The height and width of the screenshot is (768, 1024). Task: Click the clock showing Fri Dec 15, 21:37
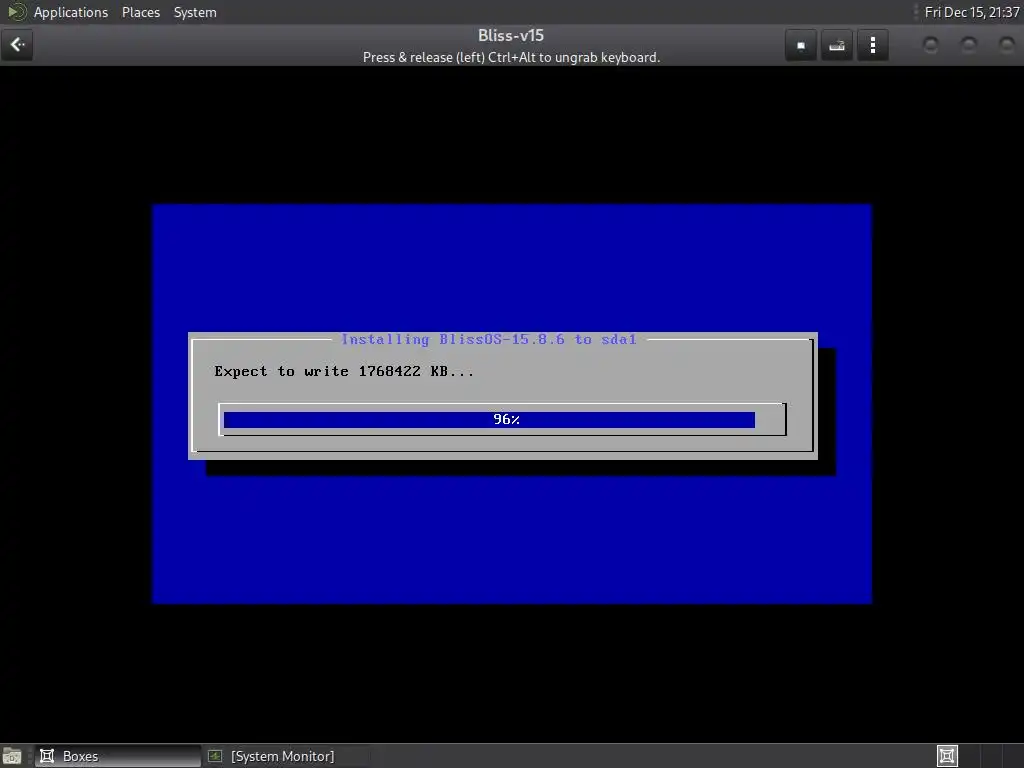click(x=972, y=12)
